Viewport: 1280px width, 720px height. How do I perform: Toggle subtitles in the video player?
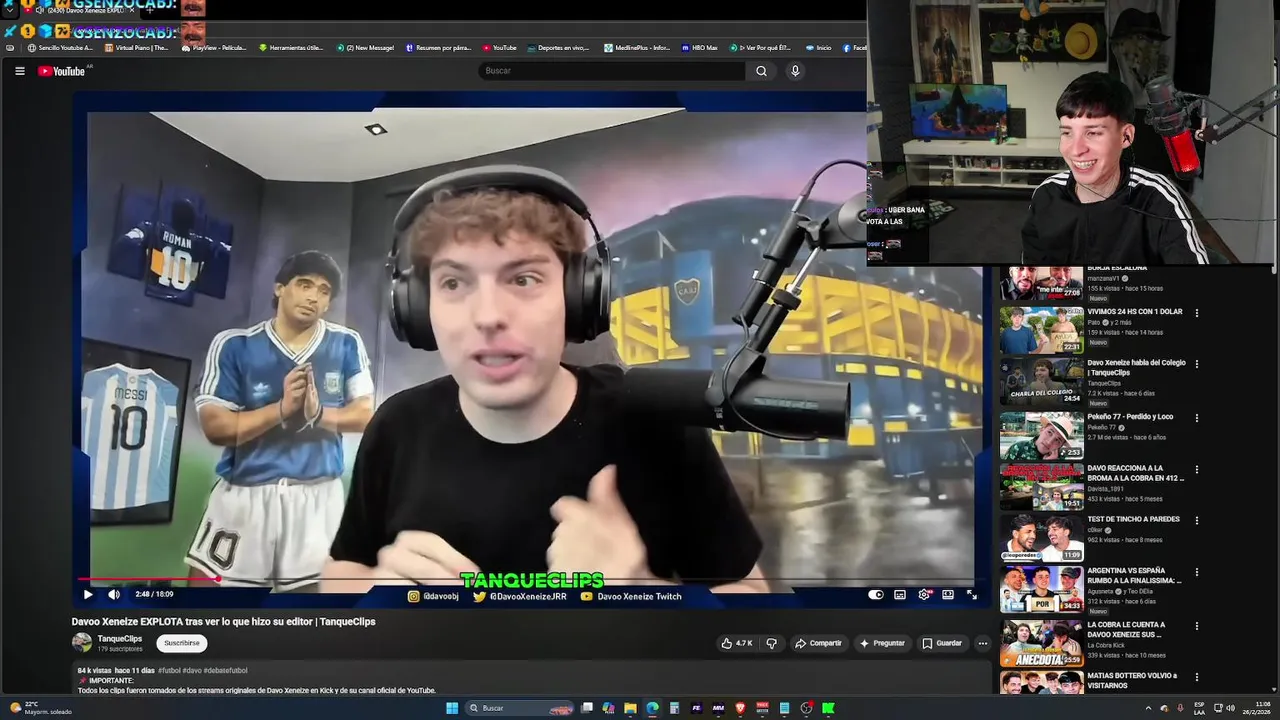pyautogui.click(x=900, y=595)
